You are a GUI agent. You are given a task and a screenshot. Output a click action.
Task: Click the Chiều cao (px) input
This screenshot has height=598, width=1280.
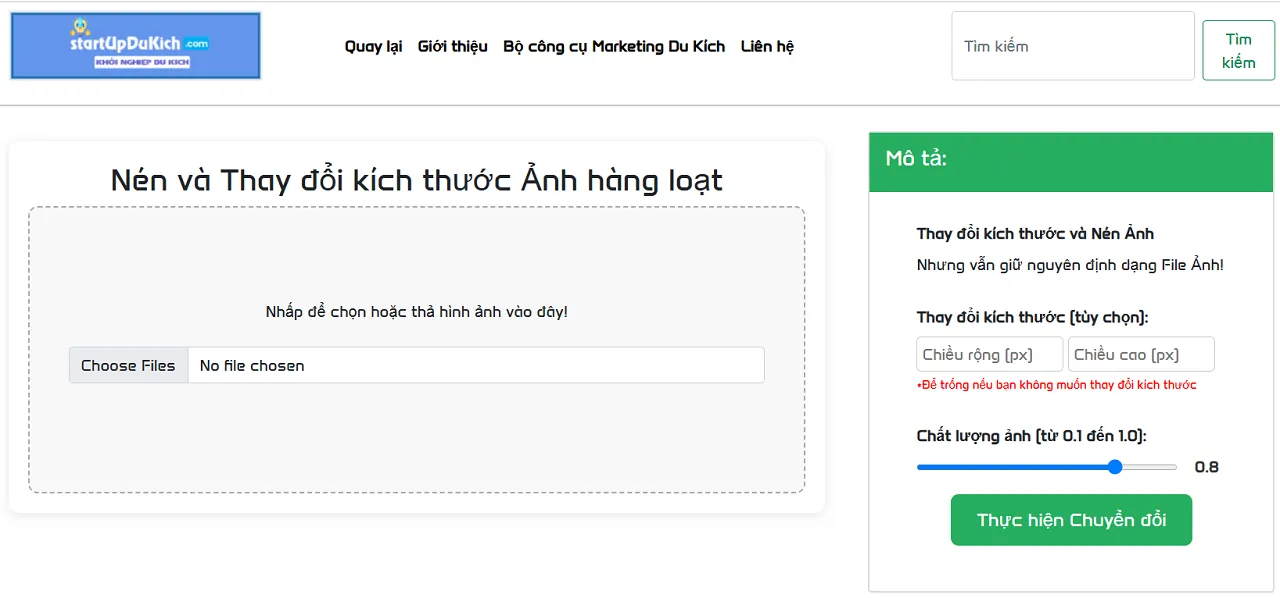click(x=1141, y=354)
